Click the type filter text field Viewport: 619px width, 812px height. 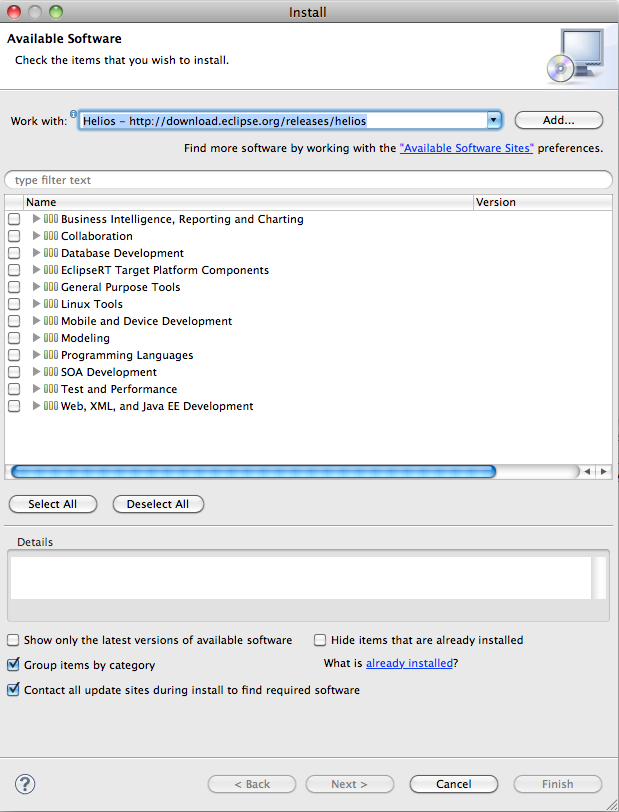[x=308, y=180]
